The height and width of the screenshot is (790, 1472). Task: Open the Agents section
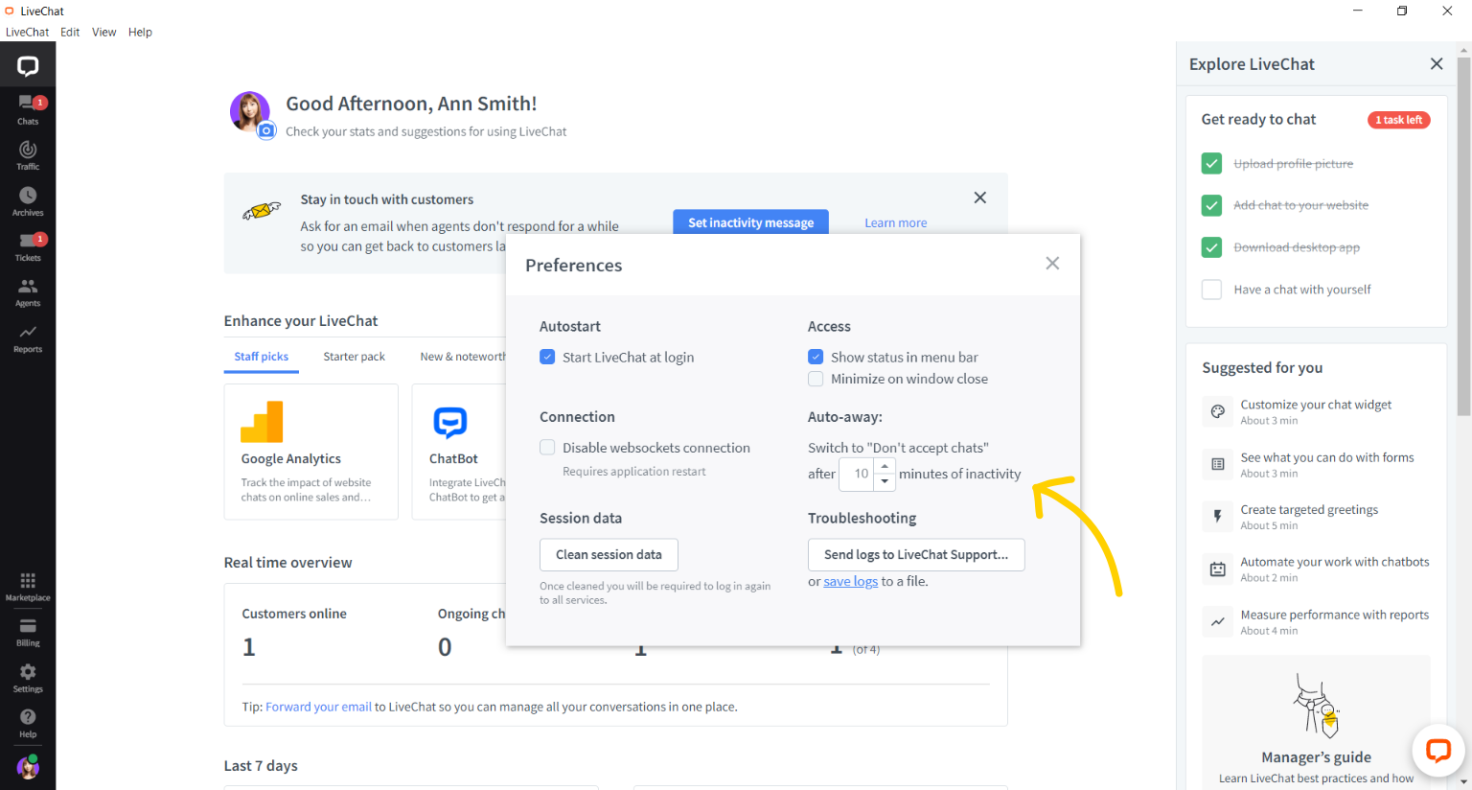coord(28,293)
